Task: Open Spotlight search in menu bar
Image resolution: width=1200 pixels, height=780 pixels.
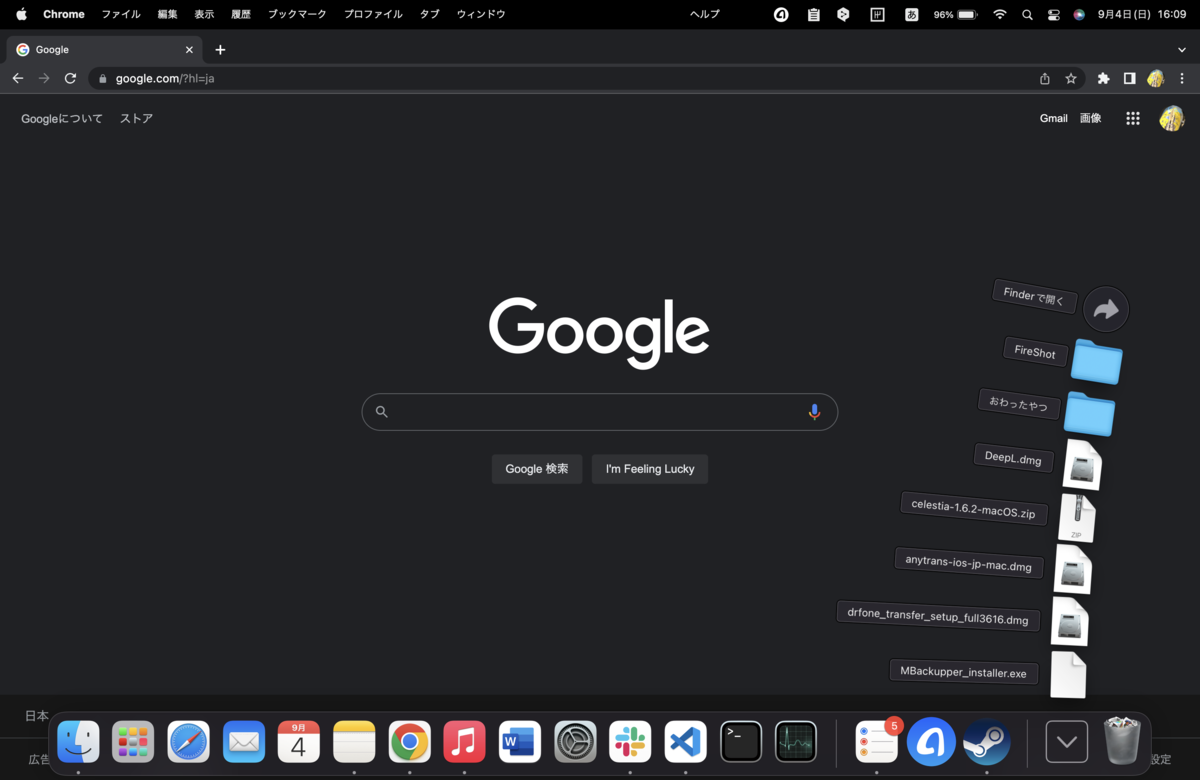Action: point(1027,14)
